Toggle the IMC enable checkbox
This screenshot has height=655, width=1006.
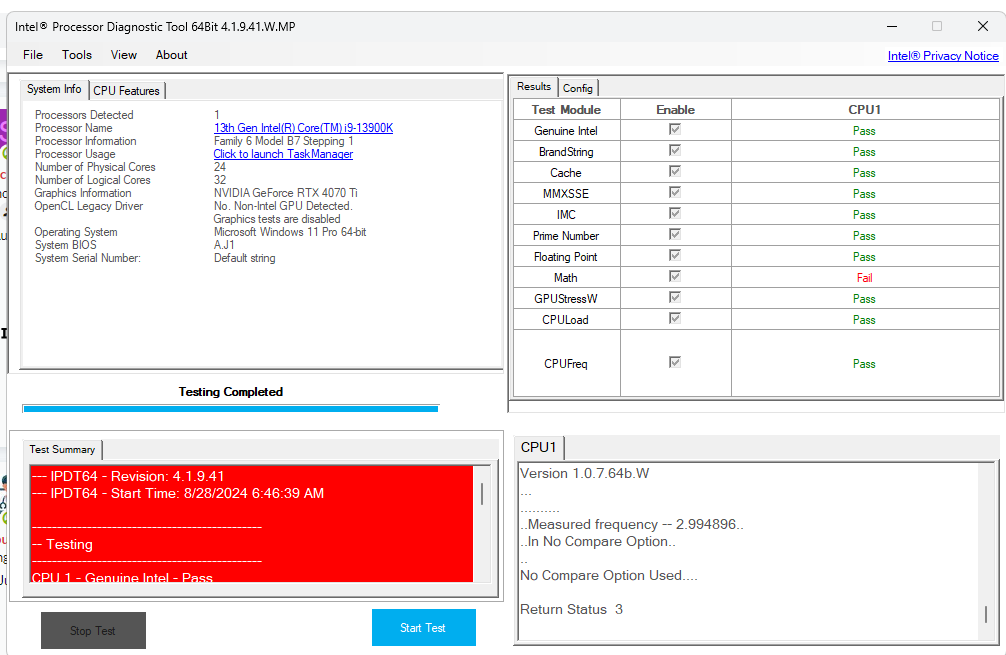coord(674,213)
